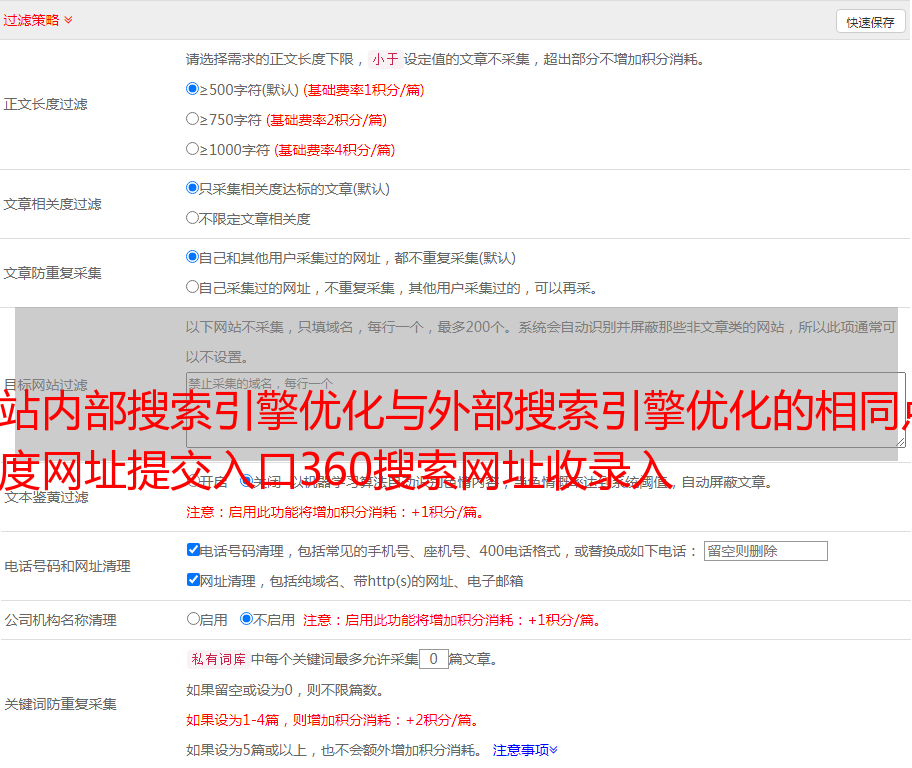This screenshot has width=912, height=768.
Task: Choose 不限定文章相关度 option
Action: click(x=193, y=218)
